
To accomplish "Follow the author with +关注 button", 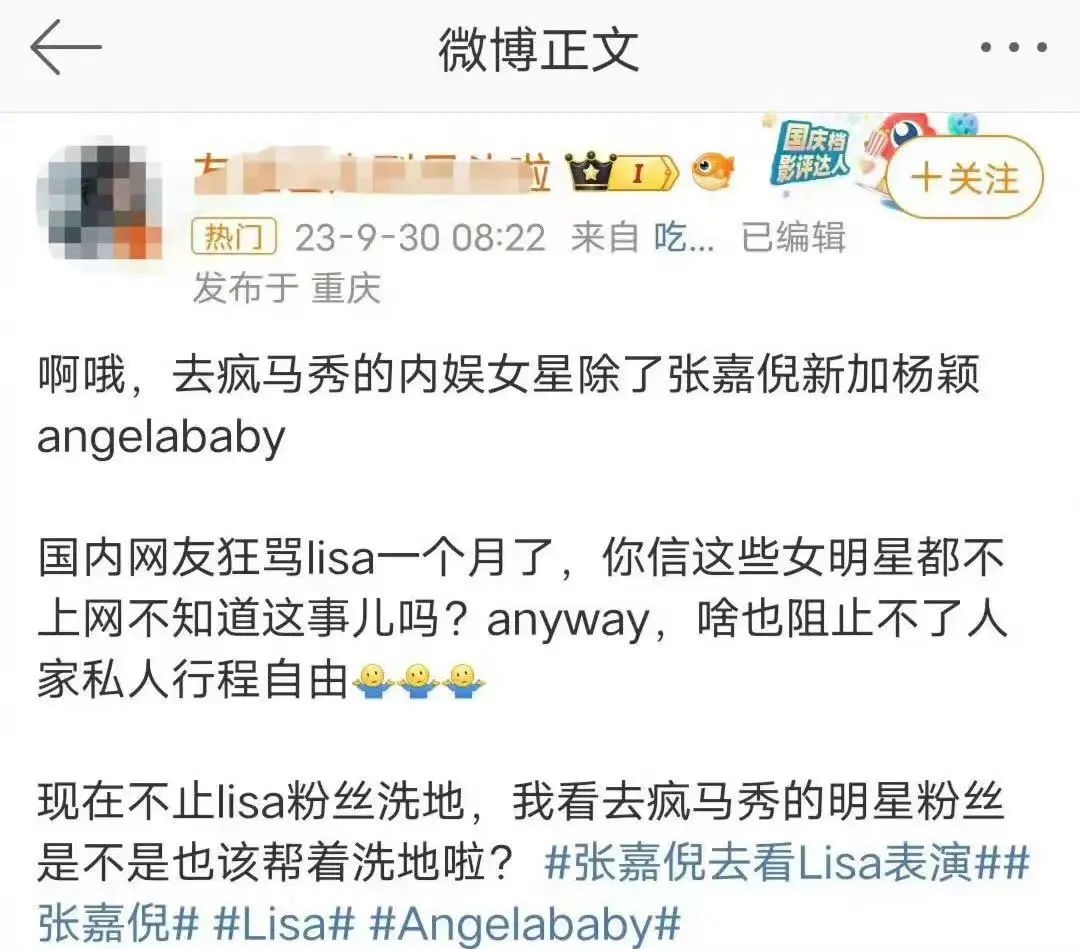I will (964, 178).
